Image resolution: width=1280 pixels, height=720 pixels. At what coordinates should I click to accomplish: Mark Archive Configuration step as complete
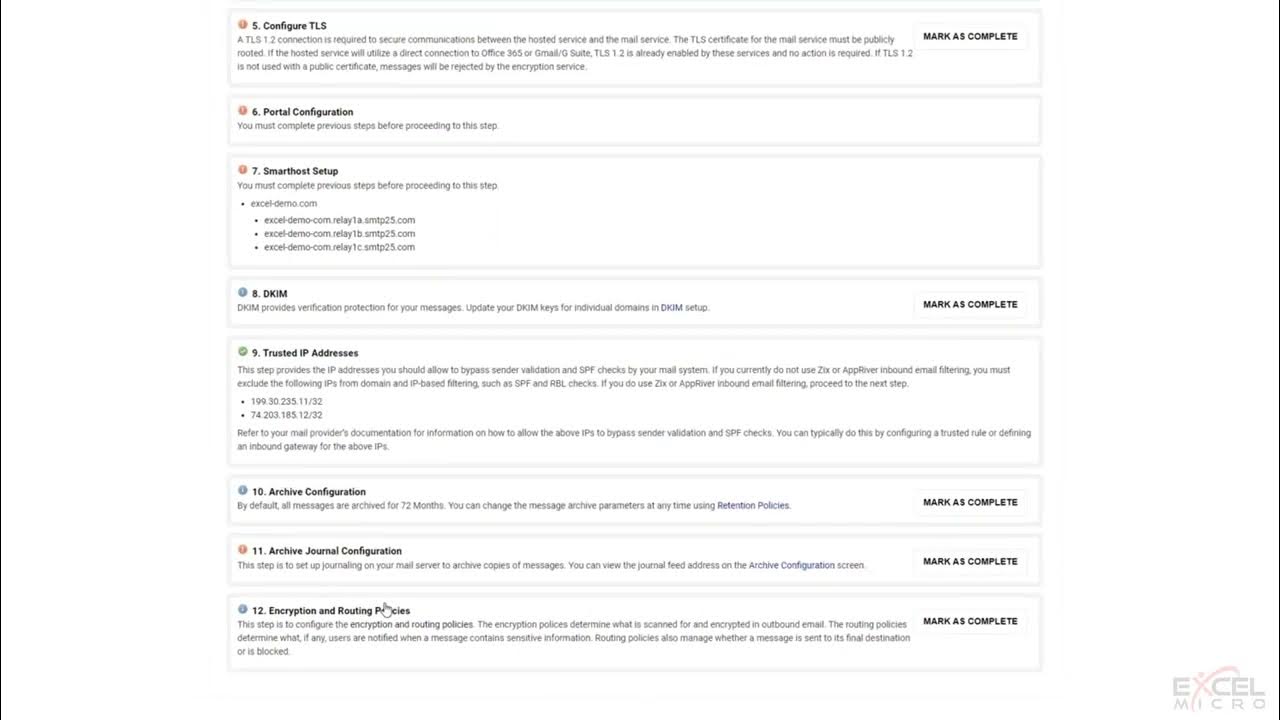[x=970, y=503]
